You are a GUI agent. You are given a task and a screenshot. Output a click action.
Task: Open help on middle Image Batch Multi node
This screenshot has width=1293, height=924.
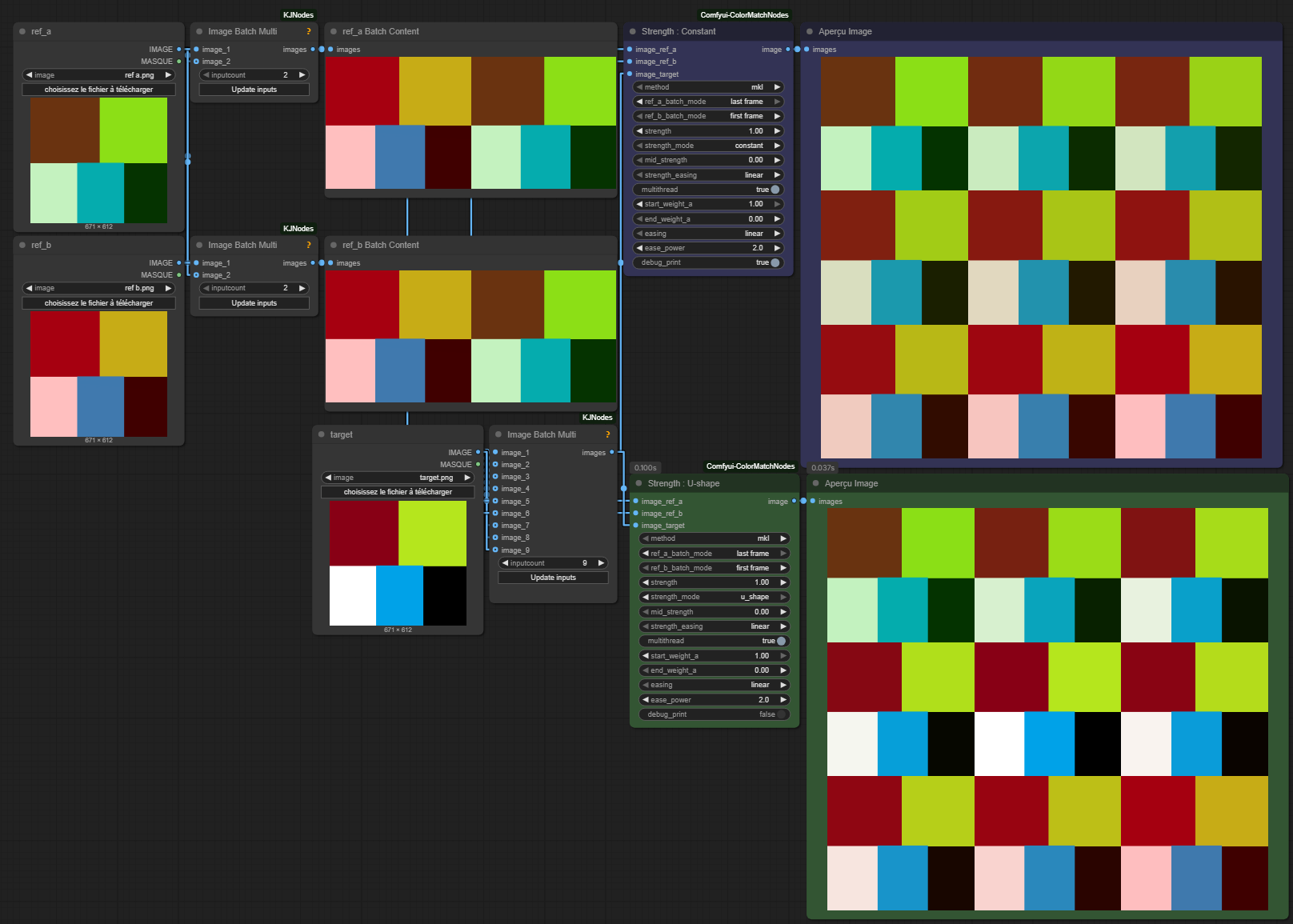[309, 245]
